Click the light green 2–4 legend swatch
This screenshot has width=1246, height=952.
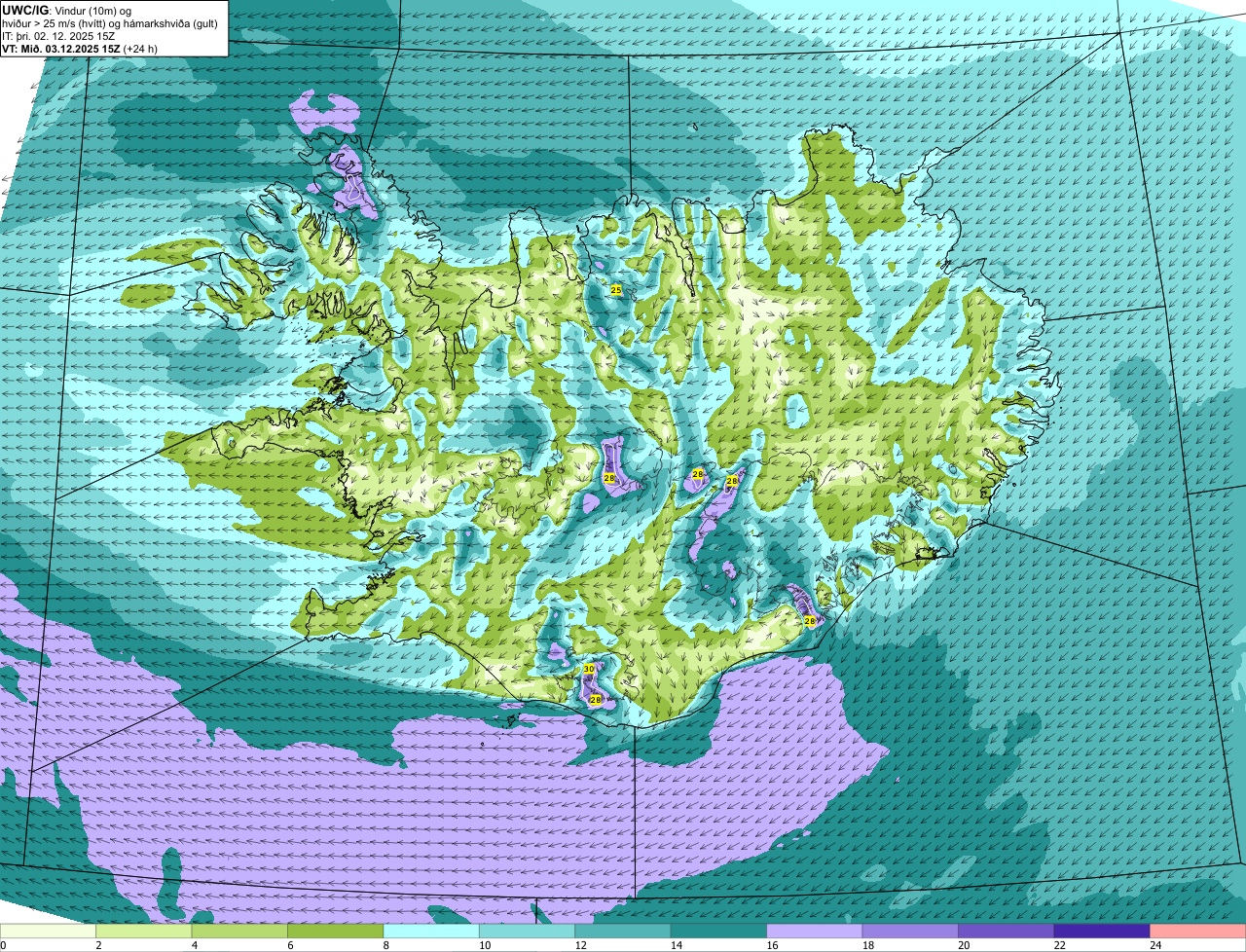click(144, 932)
